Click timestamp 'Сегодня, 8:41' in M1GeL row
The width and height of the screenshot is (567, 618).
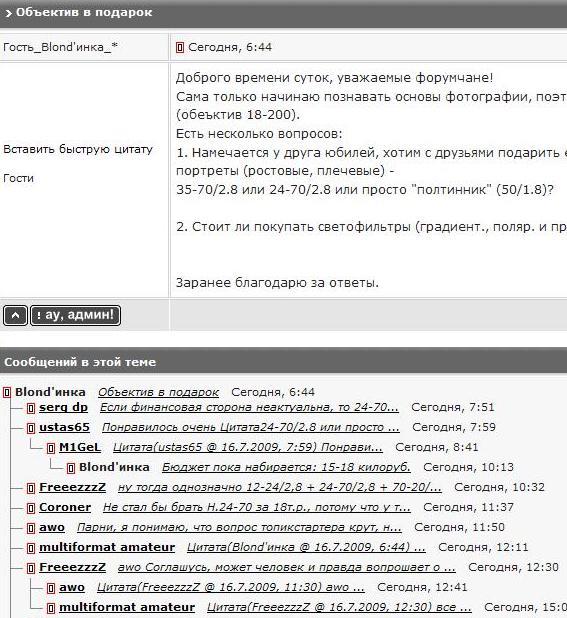[437, 447]
